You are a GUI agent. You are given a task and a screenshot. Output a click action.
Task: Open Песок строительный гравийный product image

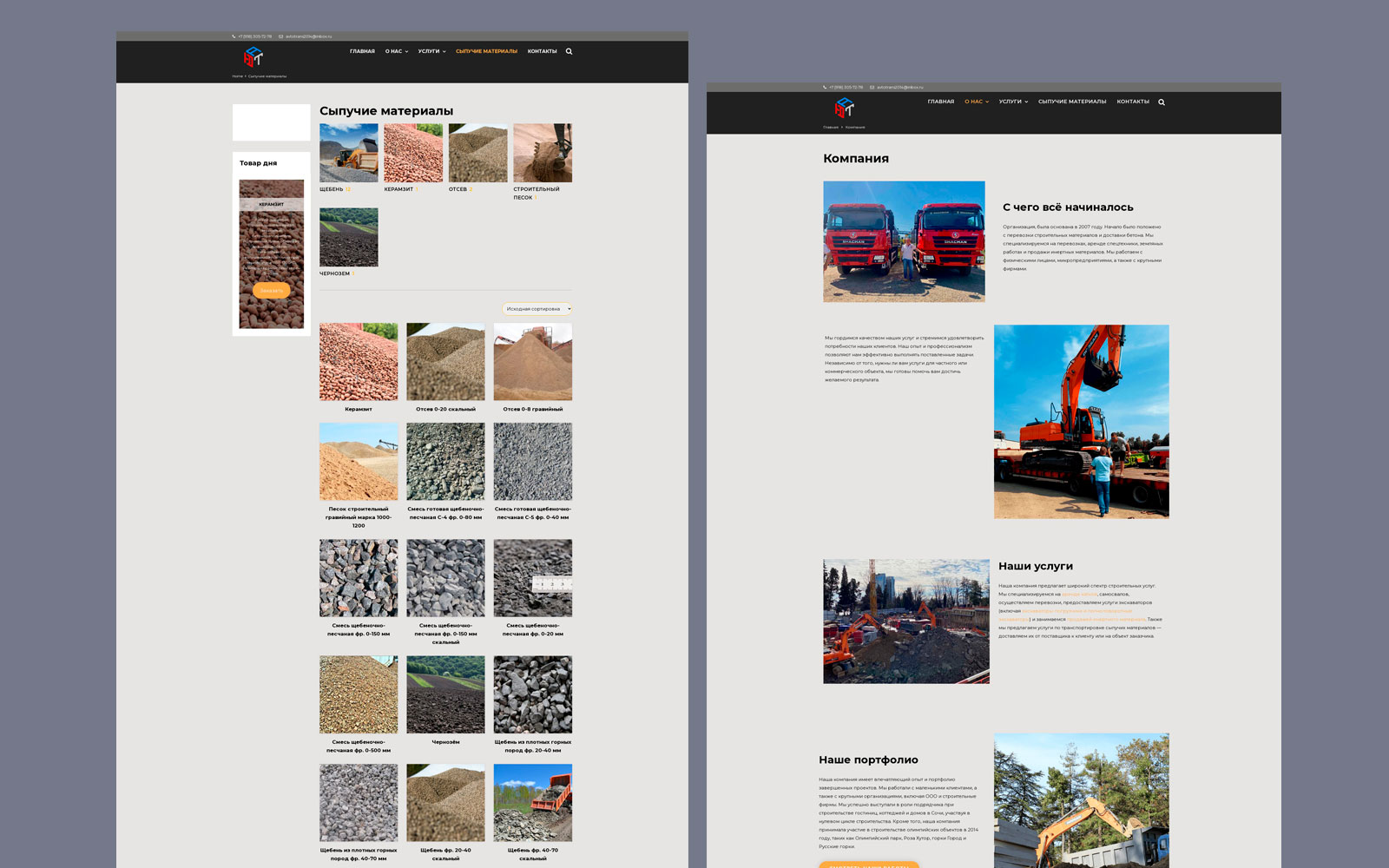pos(359,462)
